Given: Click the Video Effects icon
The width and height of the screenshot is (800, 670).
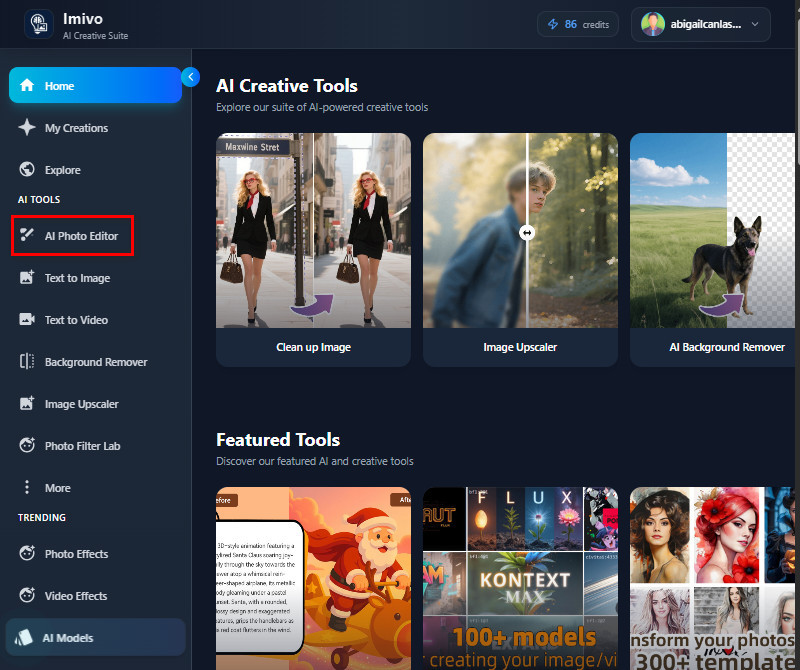Looking at the screenshot, I should click(x=27, y=595).
